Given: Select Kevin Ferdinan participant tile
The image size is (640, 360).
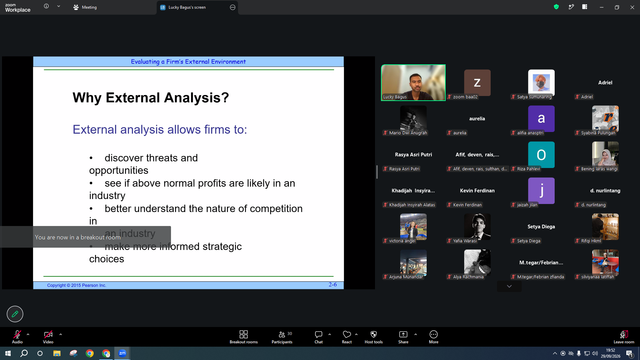Looking at the screenshot, I should point(477,192).
